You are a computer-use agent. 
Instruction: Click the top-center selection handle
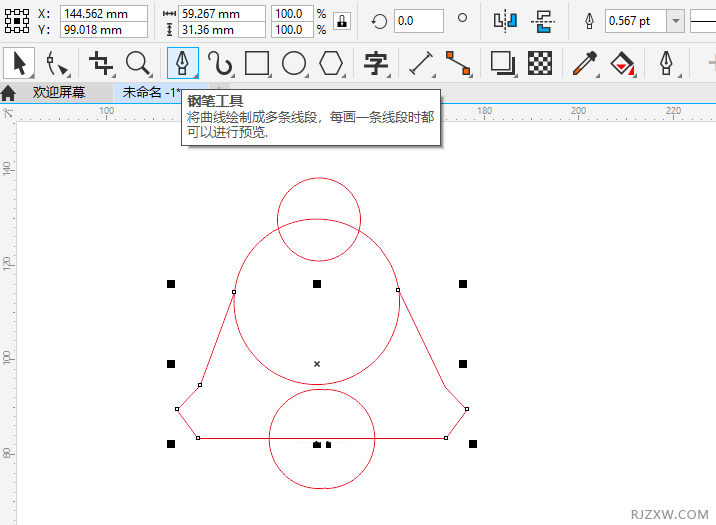[317, 284]
